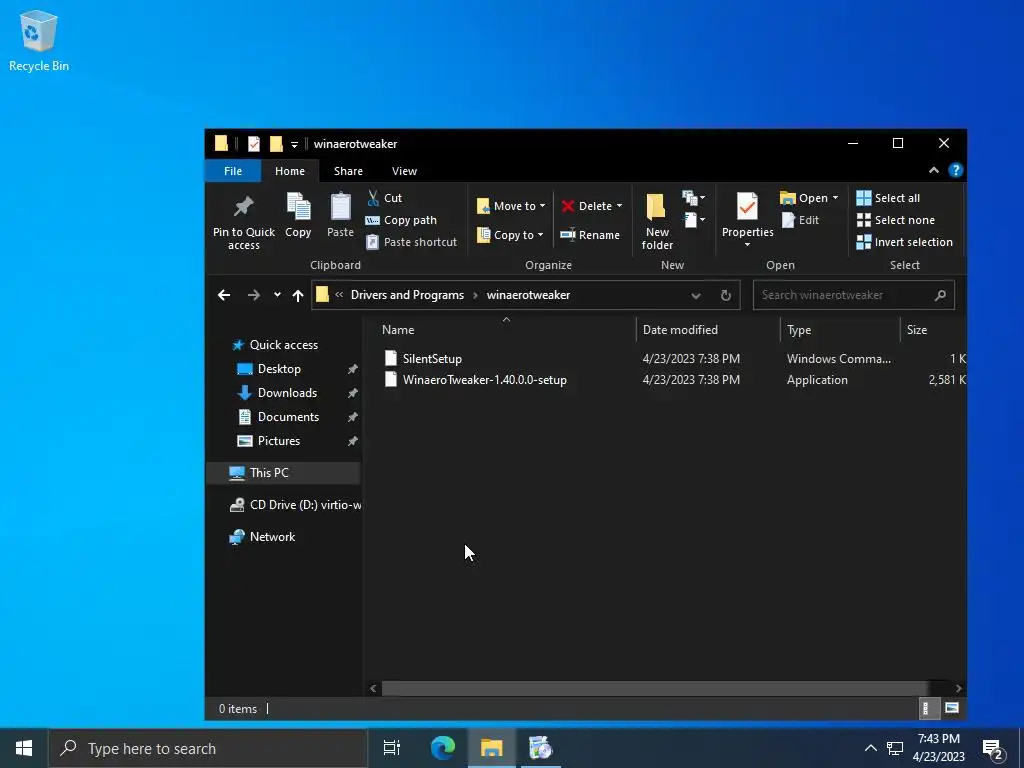Click the Copy ribbon icon

click(298, 207)
